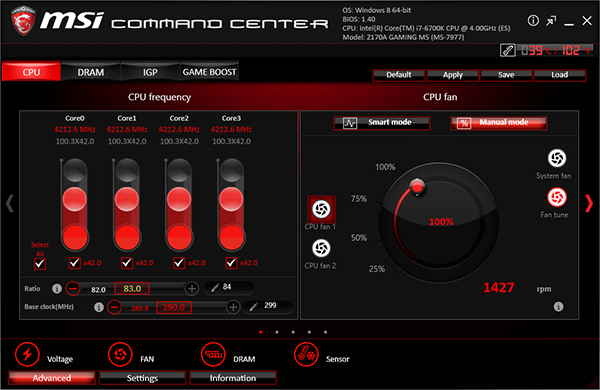Switch to the IGP tab
The image size is (600, 390).
[x=150, y=72]
